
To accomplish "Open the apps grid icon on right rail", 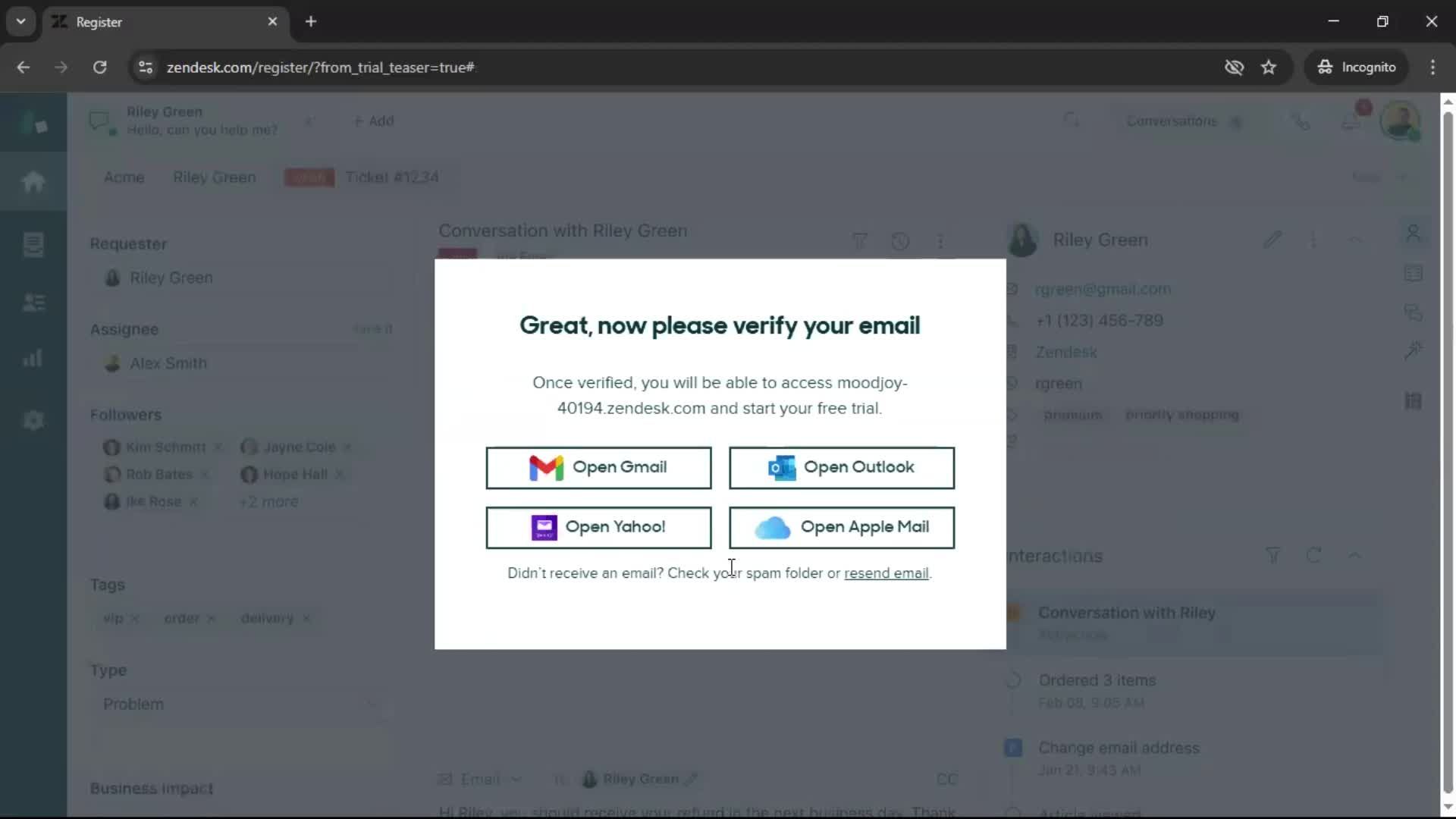I will [1413, 400].
